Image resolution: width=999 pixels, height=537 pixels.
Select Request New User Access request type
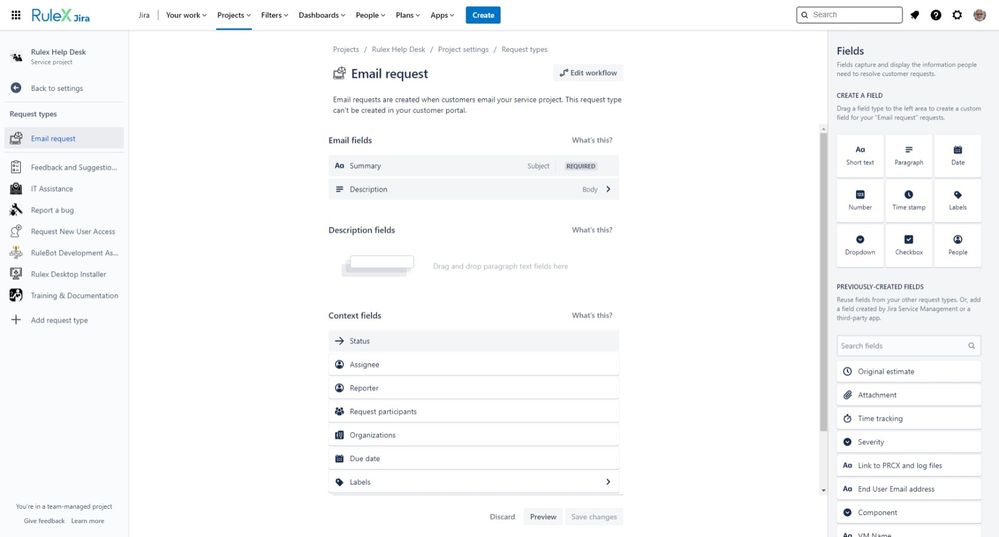click(x=64, y=231)
